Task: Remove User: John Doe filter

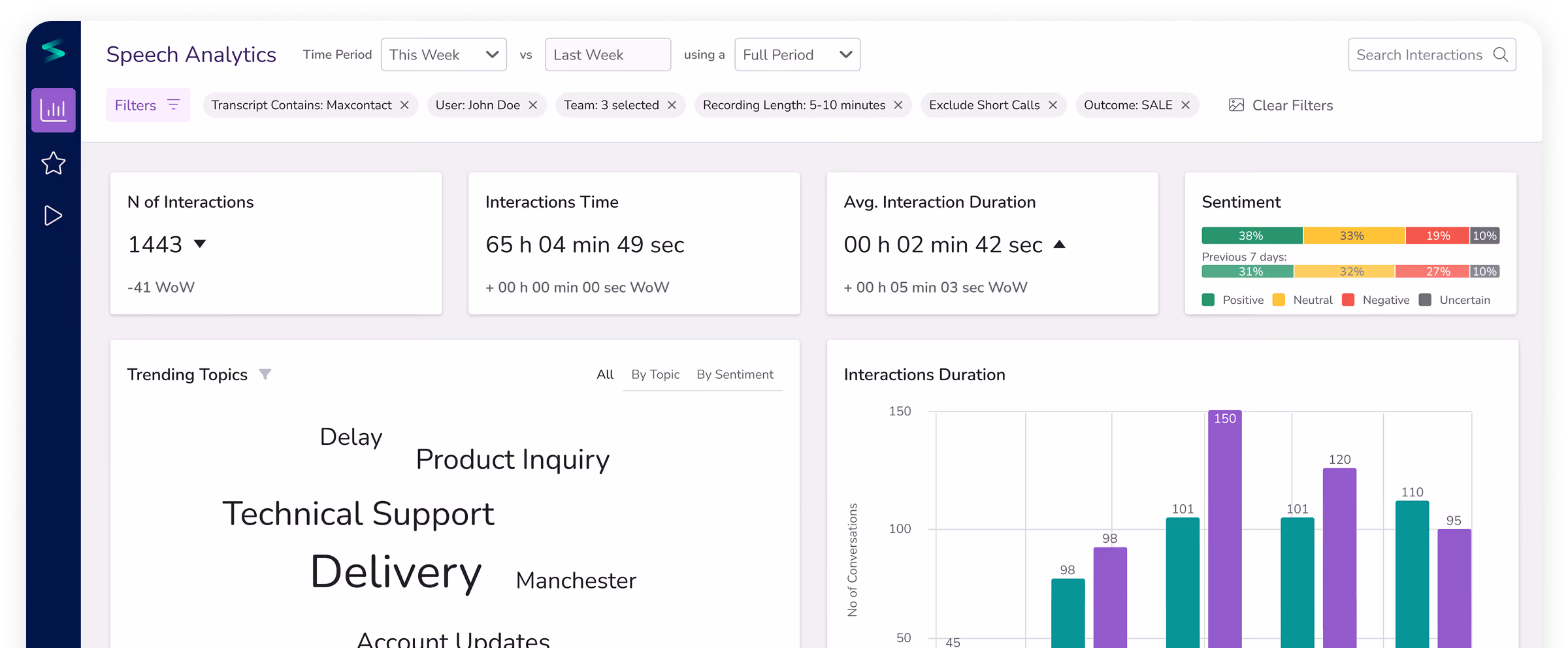Action: point(532,105)
